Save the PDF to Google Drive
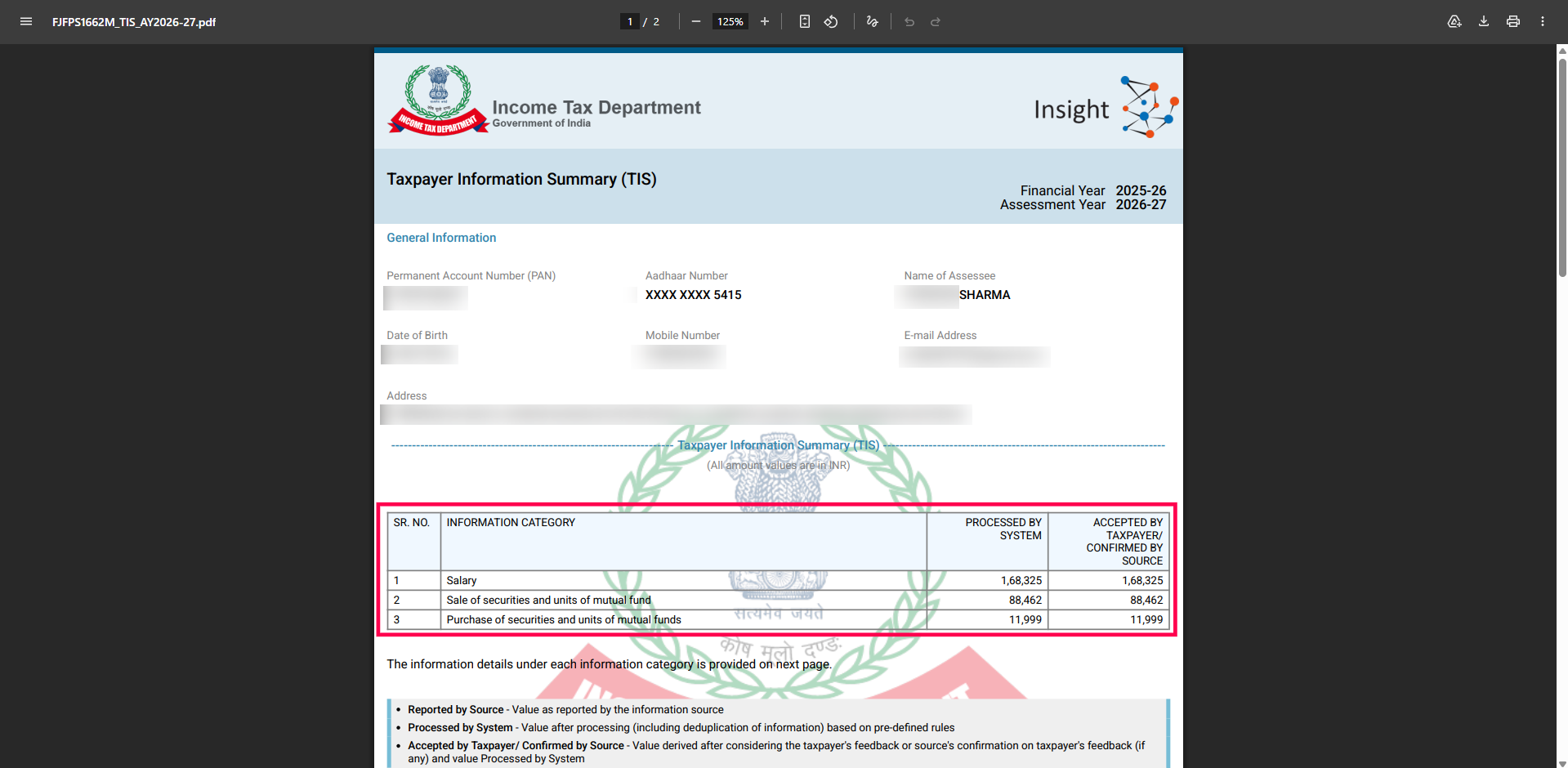 1454,22
